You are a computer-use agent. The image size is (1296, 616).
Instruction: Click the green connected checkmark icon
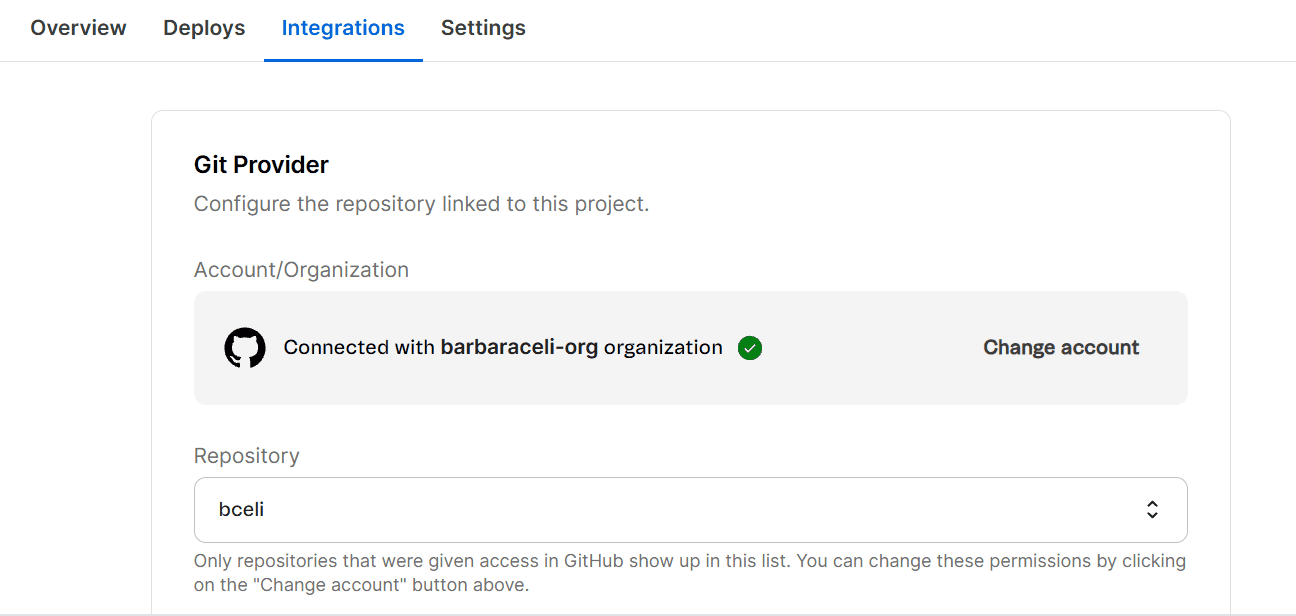click(750, 348)
